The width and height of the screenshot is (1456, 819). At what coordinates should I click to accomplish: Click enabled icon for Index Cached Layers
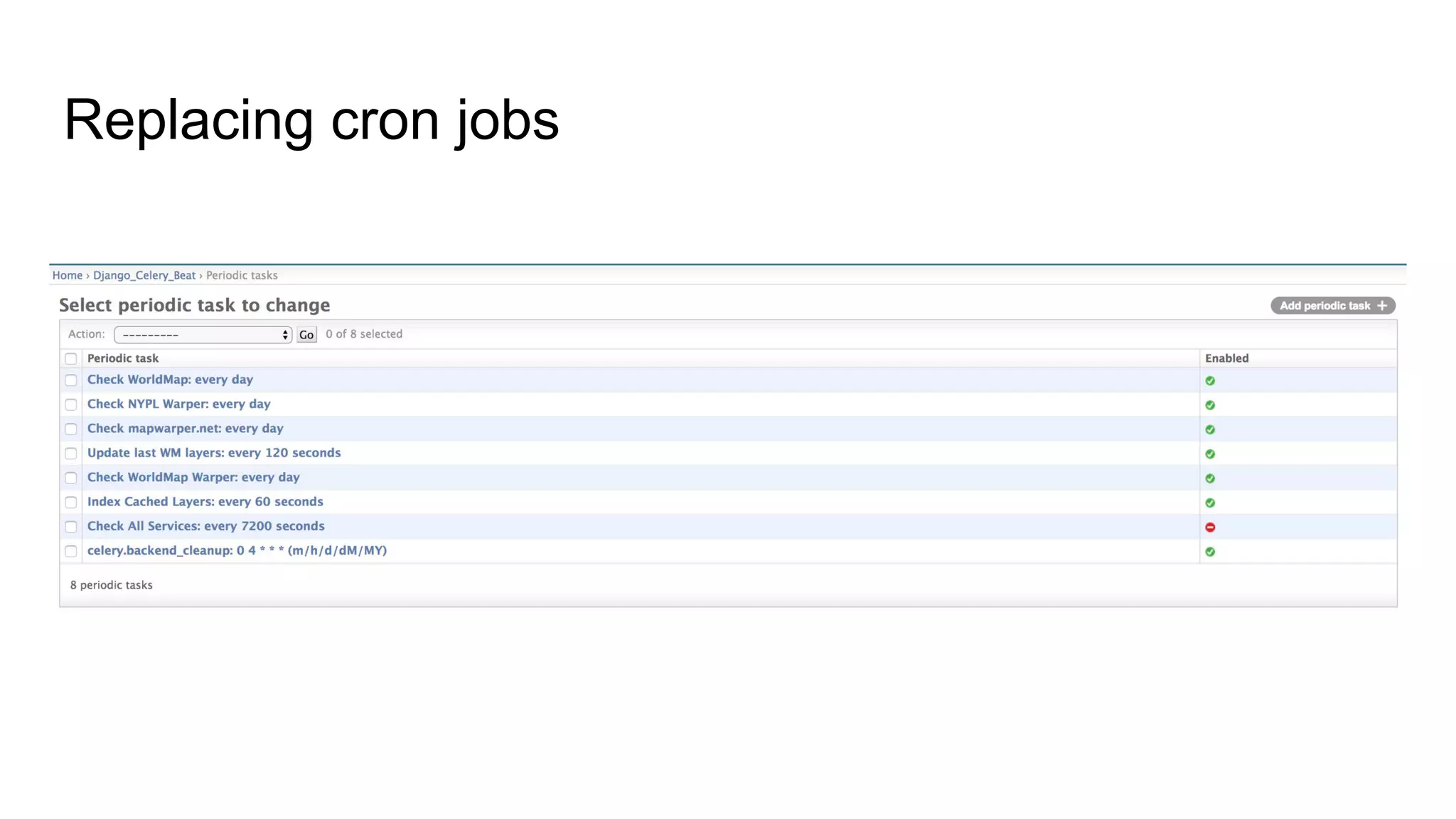pyautogui.click(x=1210, y=503)
